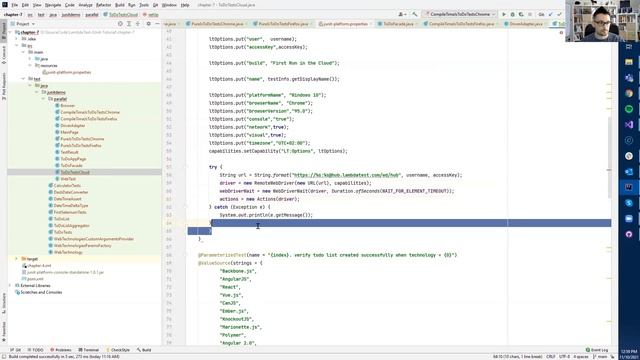Open the Refactor menu
Screen dimensions: 640x360
(x=103, y=5)
